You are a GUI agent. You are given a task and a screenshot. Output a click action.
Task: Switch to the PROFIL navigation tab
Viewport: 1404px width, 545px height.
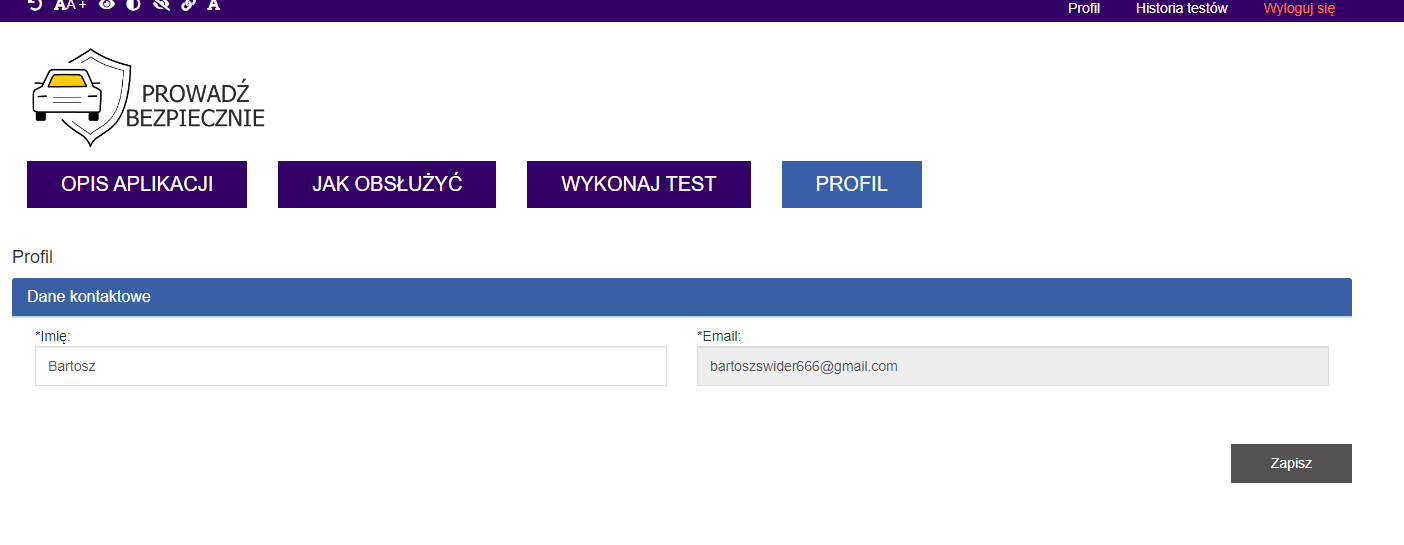pos(852,184)
